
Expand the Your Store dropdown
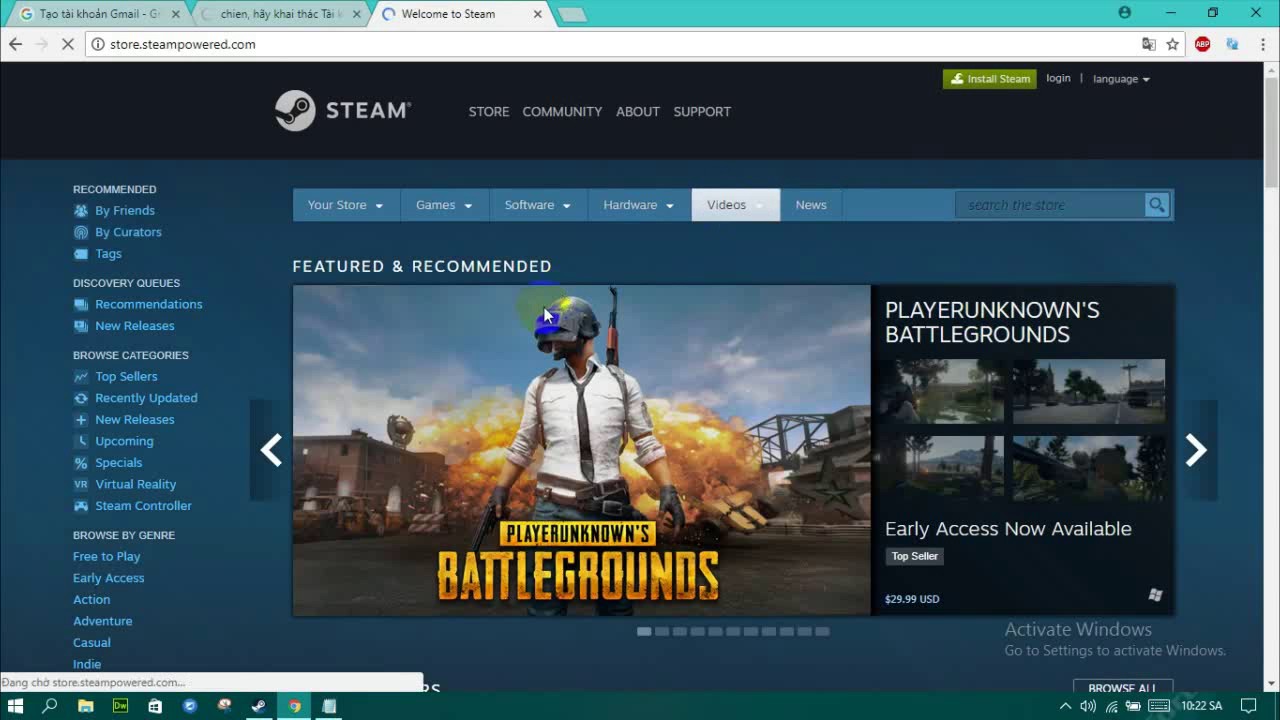(346, 205)
